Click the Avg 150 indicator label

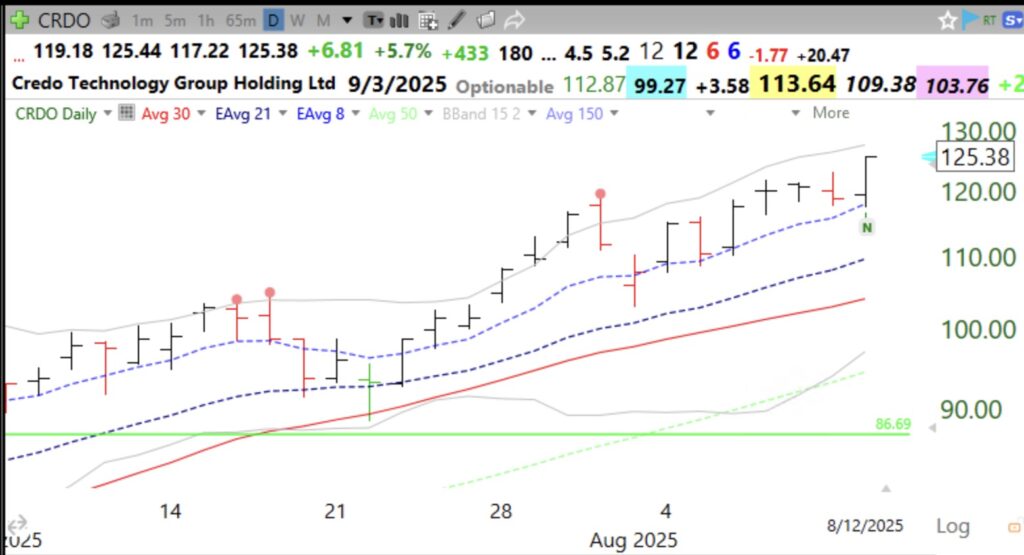pyautogui.click(x=575, y=114)
